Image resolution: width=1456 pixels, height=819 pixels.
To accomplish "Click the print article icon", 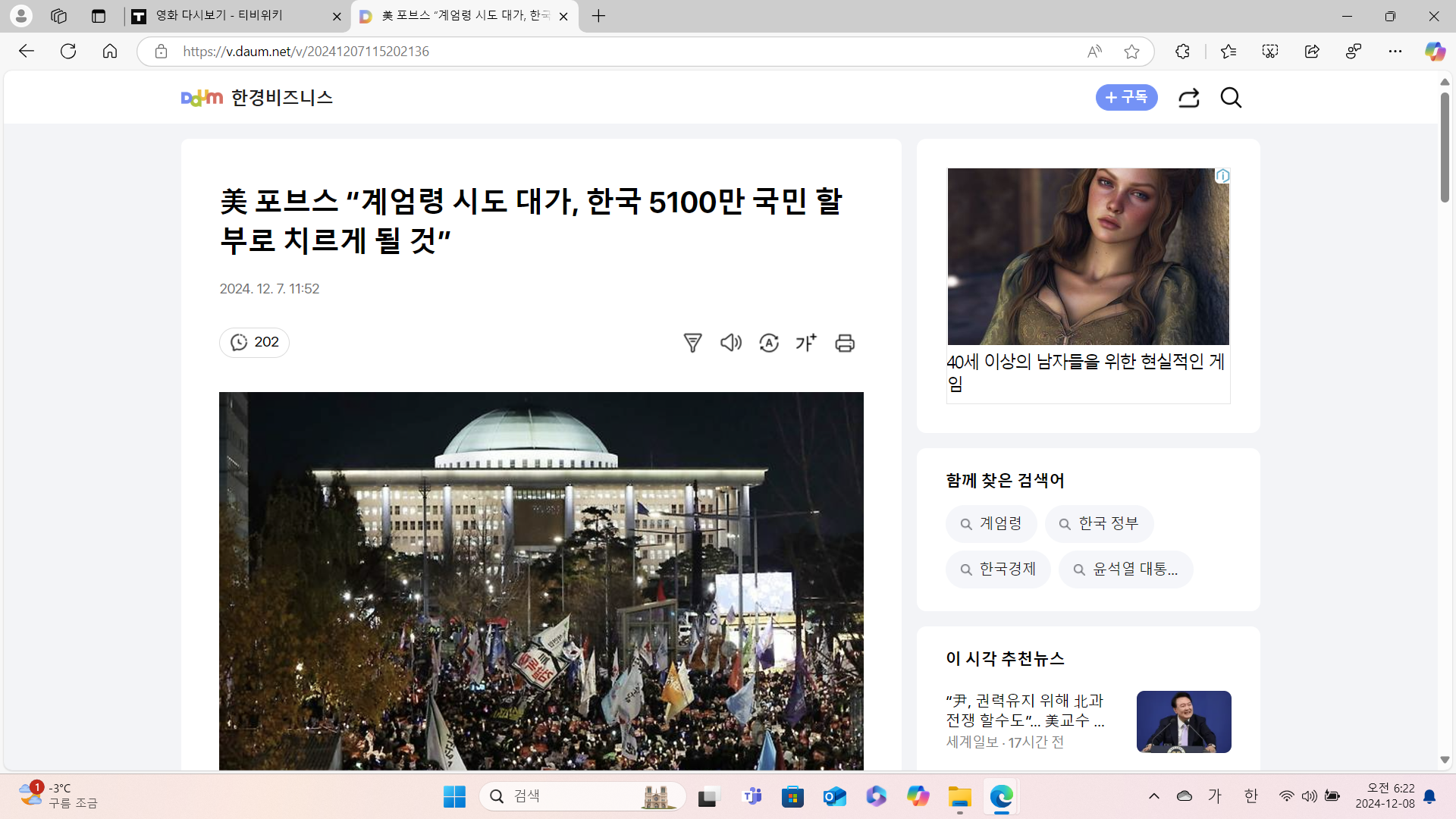I will point(845,343).
